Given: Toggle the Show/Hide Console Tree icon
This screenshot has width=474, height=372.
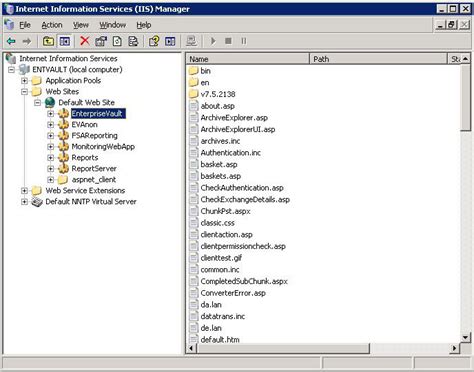Looking at the screenshot, I should 65,41.
